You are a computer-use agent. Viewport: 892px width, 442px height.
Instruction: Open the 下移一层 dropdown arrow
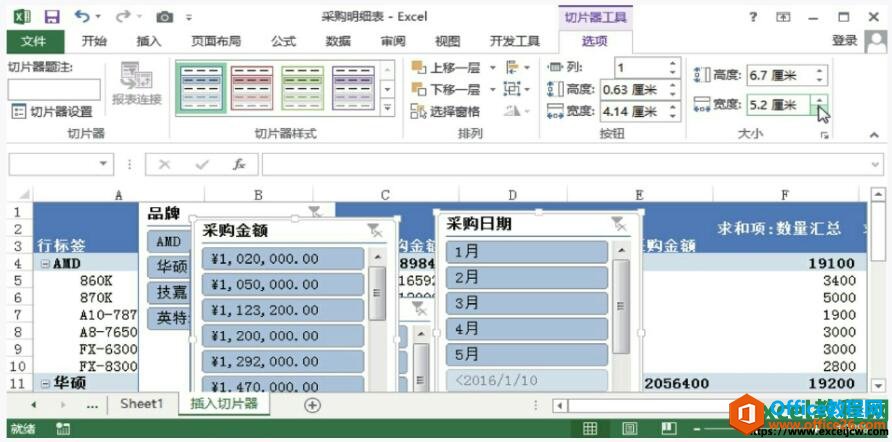pos(493,89)
